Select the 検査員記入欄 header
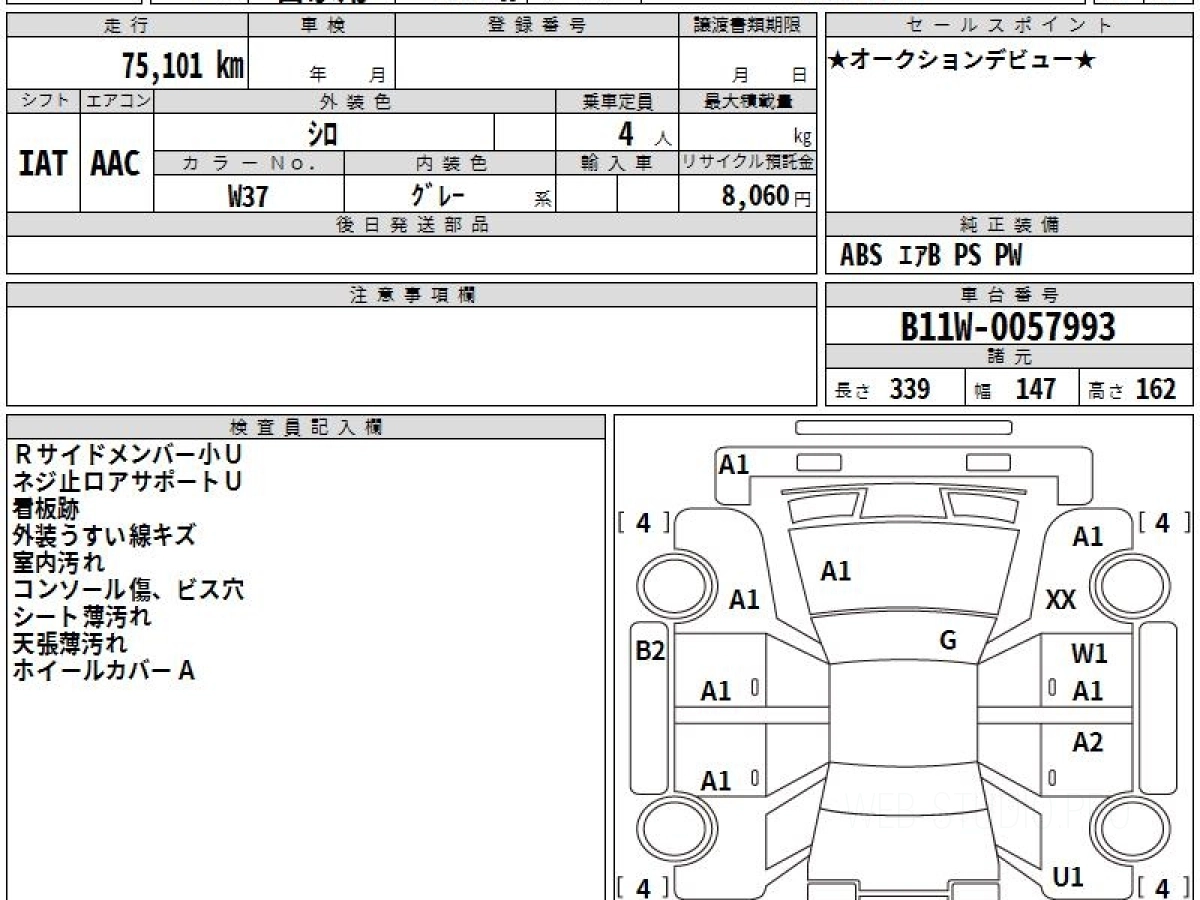 (x=306, y=427)
